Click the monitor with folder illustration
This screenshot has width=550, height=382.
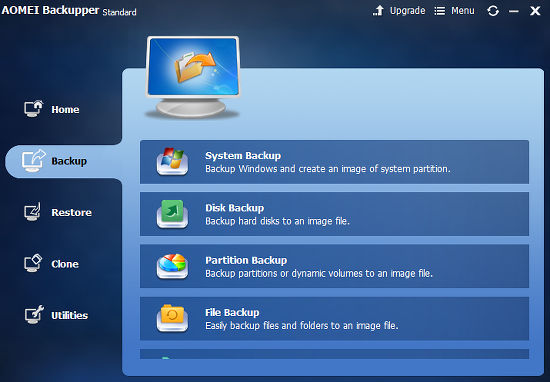point(193,77)
